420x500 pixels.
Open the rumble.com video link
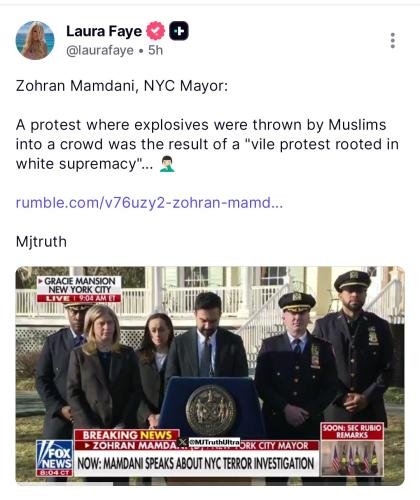coord(149,202)
